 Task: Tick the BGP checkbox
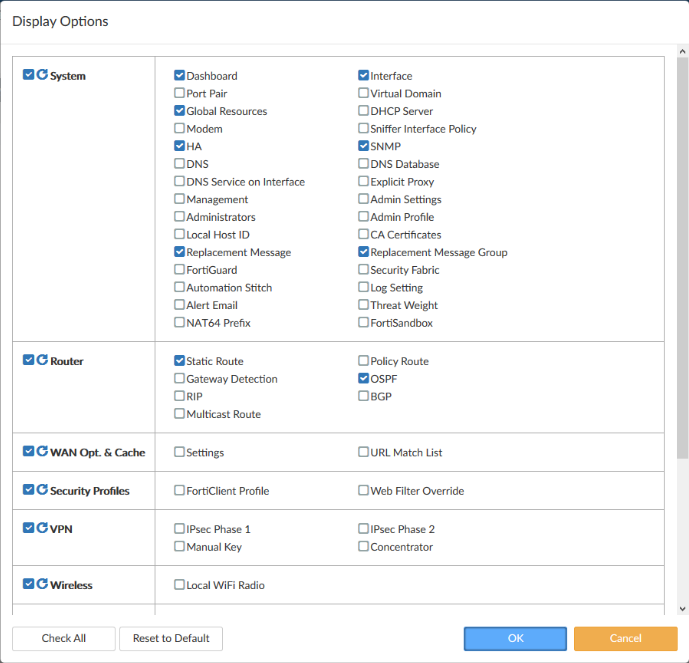click(x=363, y=395)
